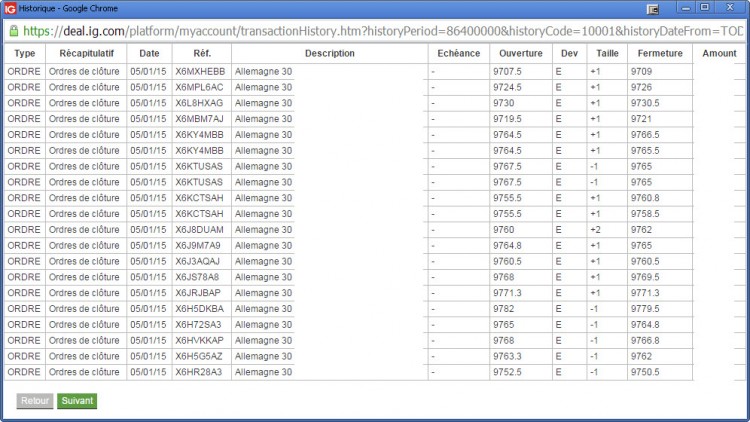
Task: Click the Dev column header
Action: [569, 54]
